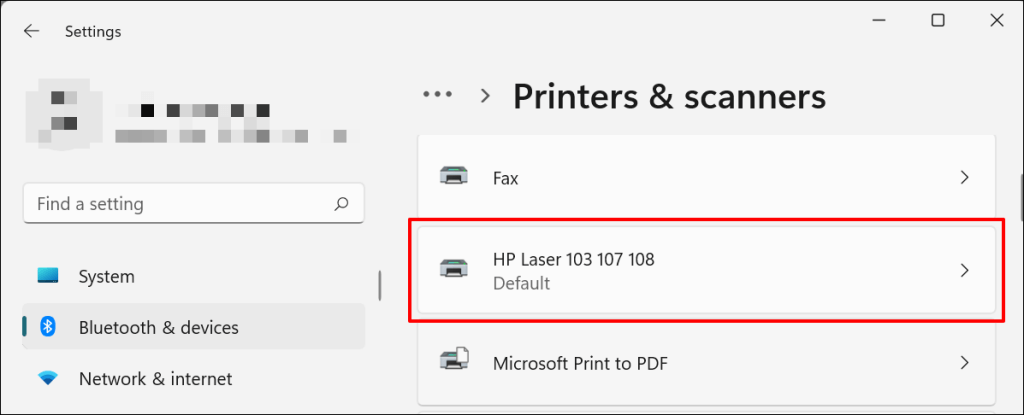1024x415 pixels.
Task: Select Bluetooth & devices in sidebar
Action: pyautogui.click(x=158, y=327)
